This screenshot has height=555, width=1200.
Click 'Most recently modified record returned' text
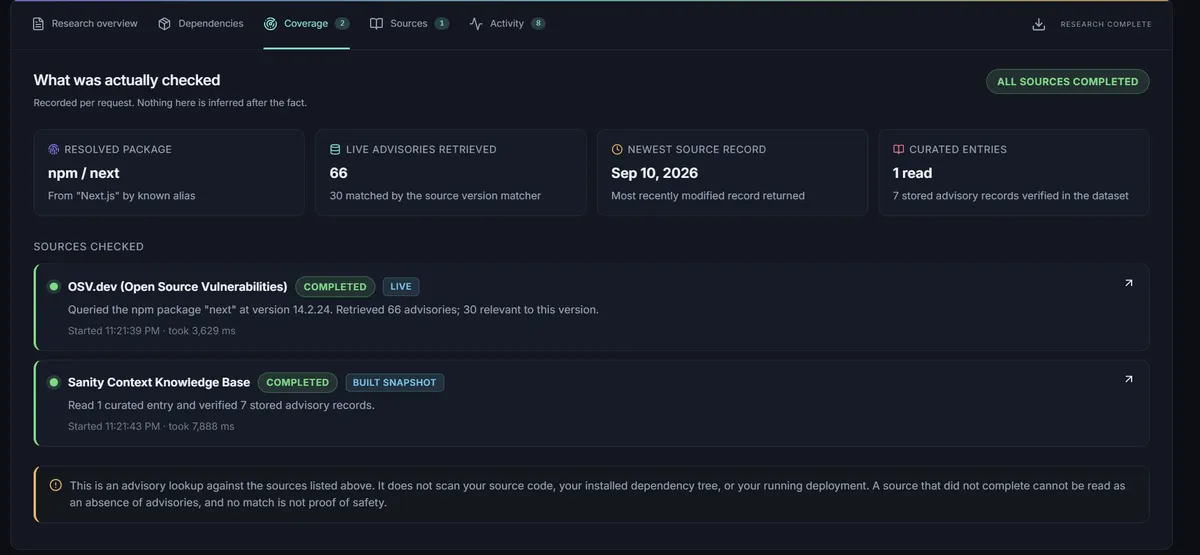point(708,196)
